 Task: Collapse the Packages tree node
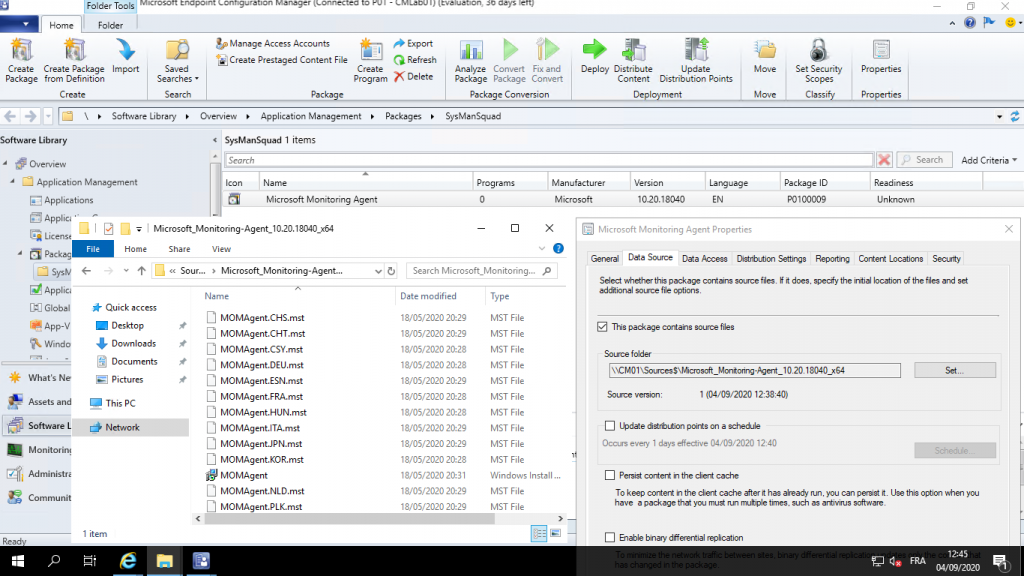[20, 253]
